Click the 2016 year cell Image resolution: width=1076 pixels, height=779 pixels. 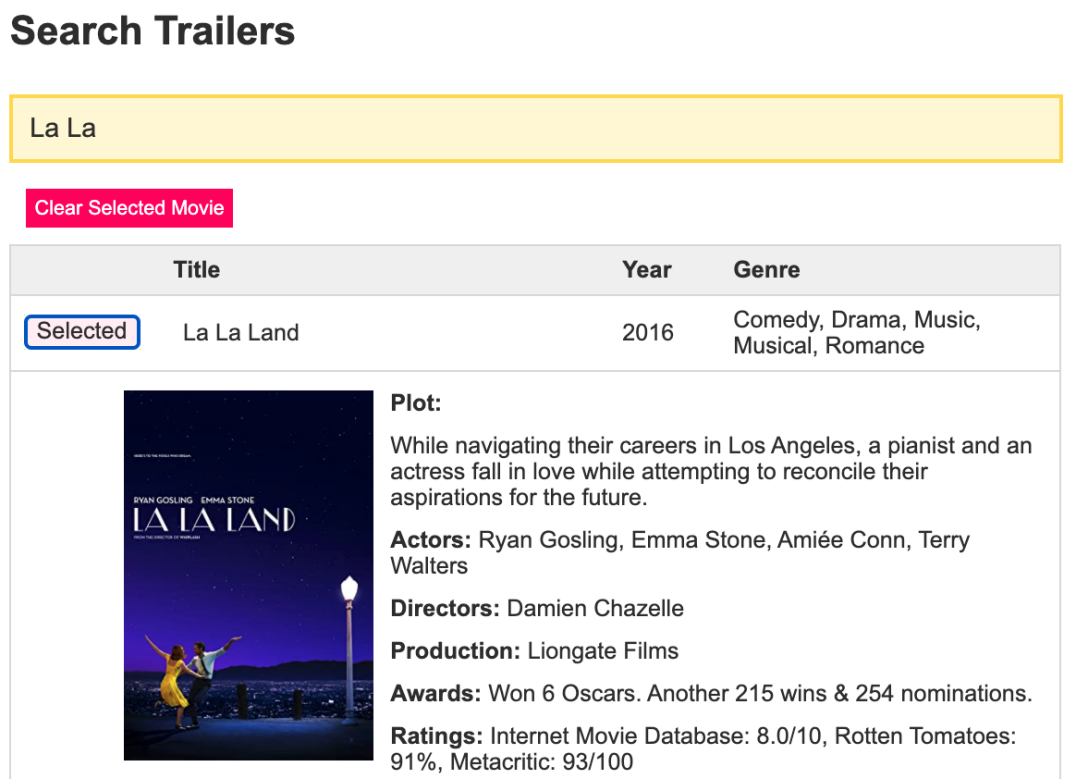[x=647, y=333]
